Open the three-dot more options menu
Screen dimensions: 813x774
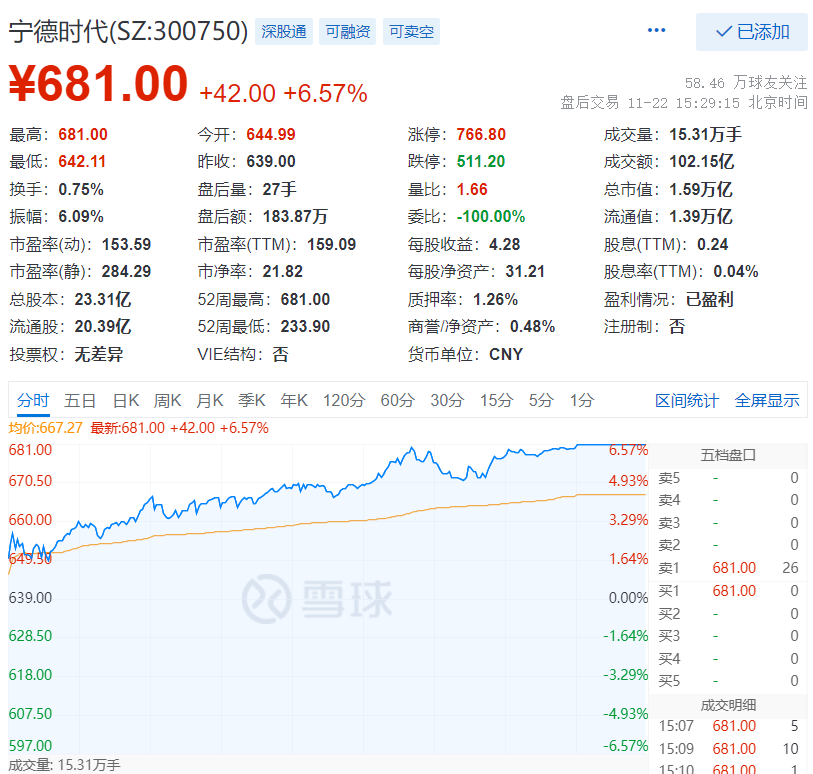pyautogui.click(x=656, y=31)
